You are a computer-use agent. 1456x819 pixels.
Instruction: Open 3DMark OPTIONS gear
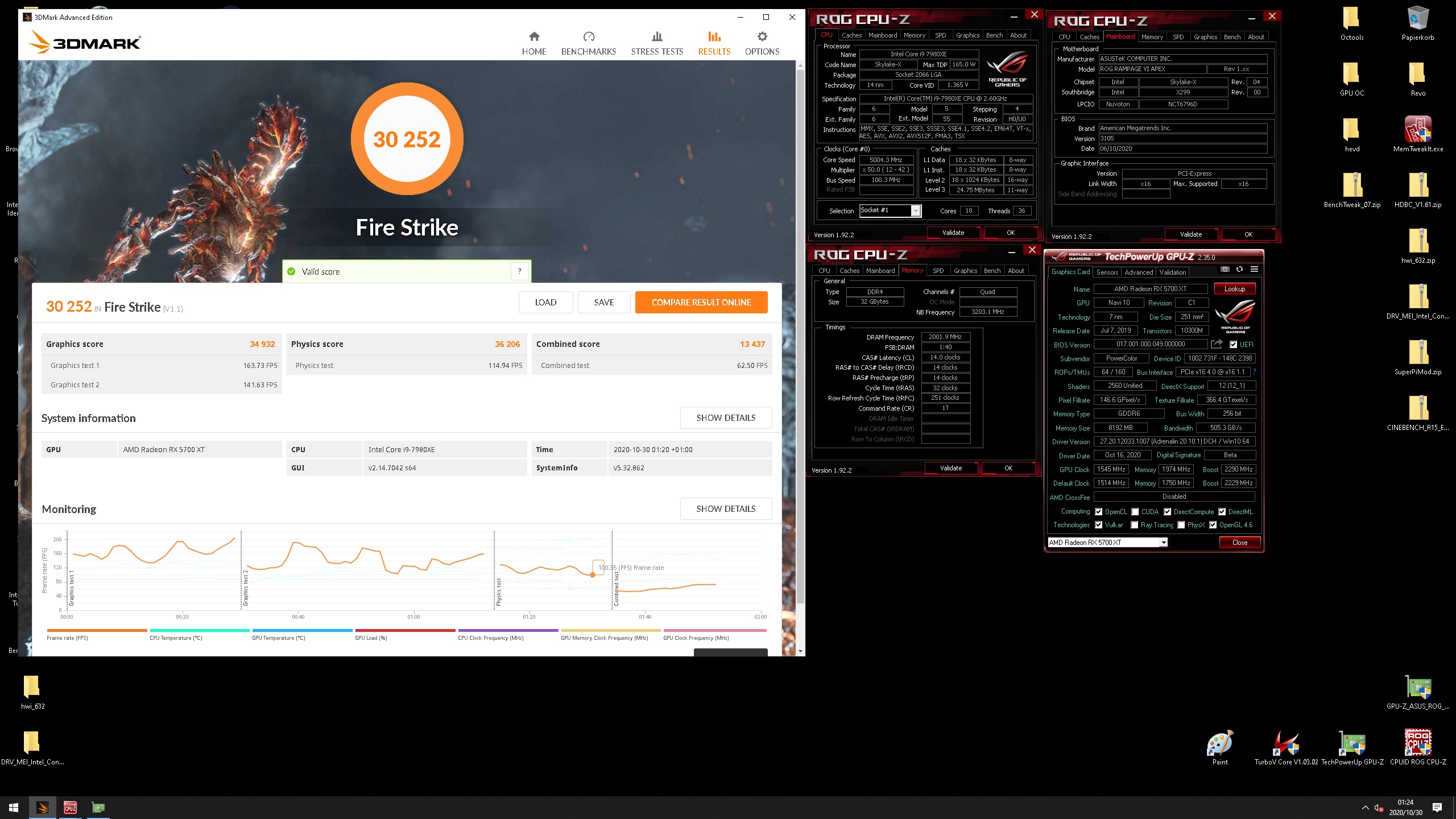pyautogui.click(x=762, y=44)
